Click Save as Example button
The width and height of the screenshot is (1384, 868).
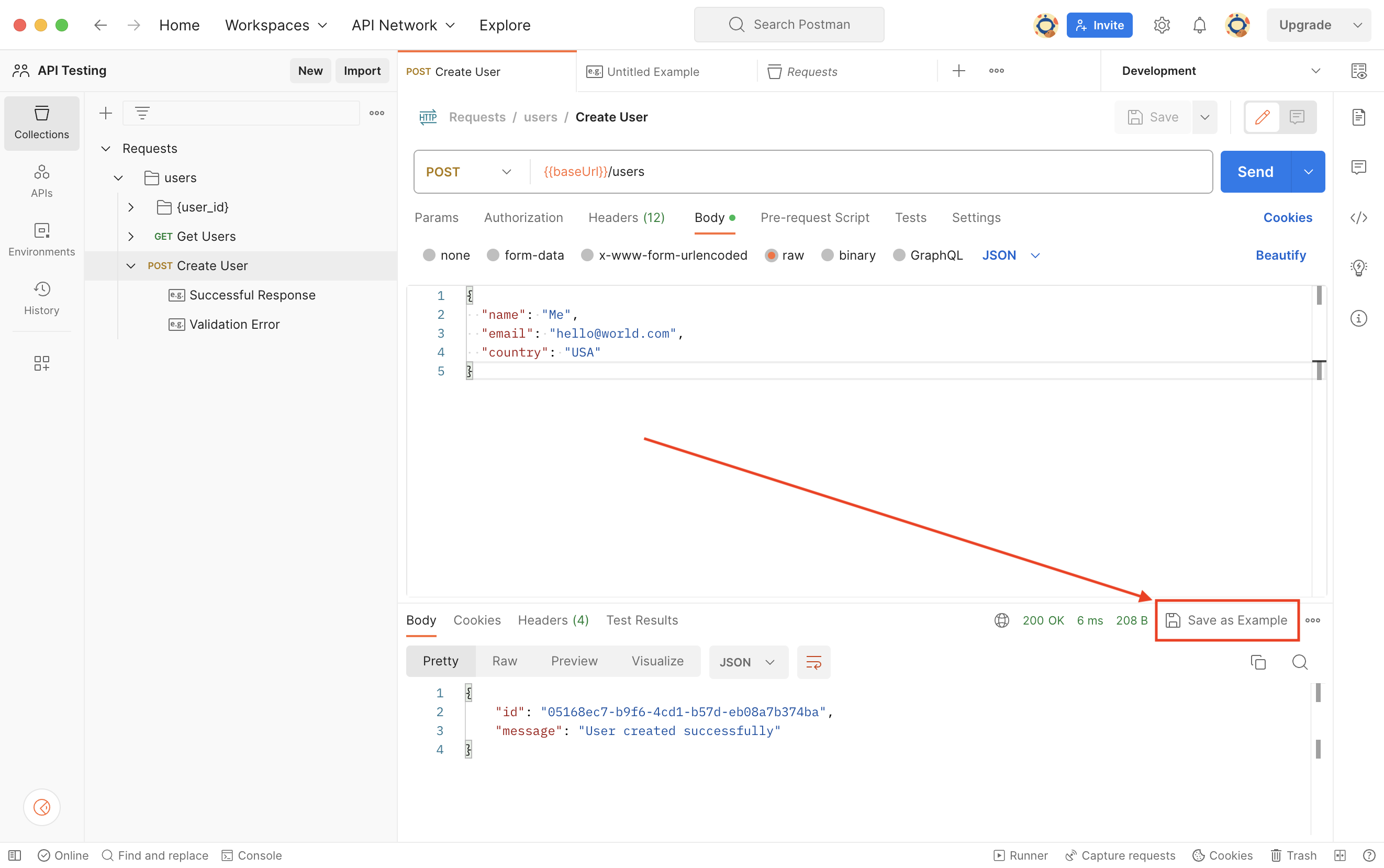pos(1227,619)
